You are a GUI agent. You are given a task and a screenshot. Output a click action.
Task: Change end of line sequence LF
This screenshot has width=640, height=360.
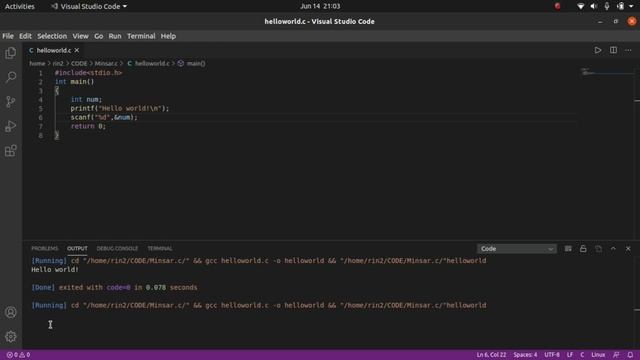point(570,355)
